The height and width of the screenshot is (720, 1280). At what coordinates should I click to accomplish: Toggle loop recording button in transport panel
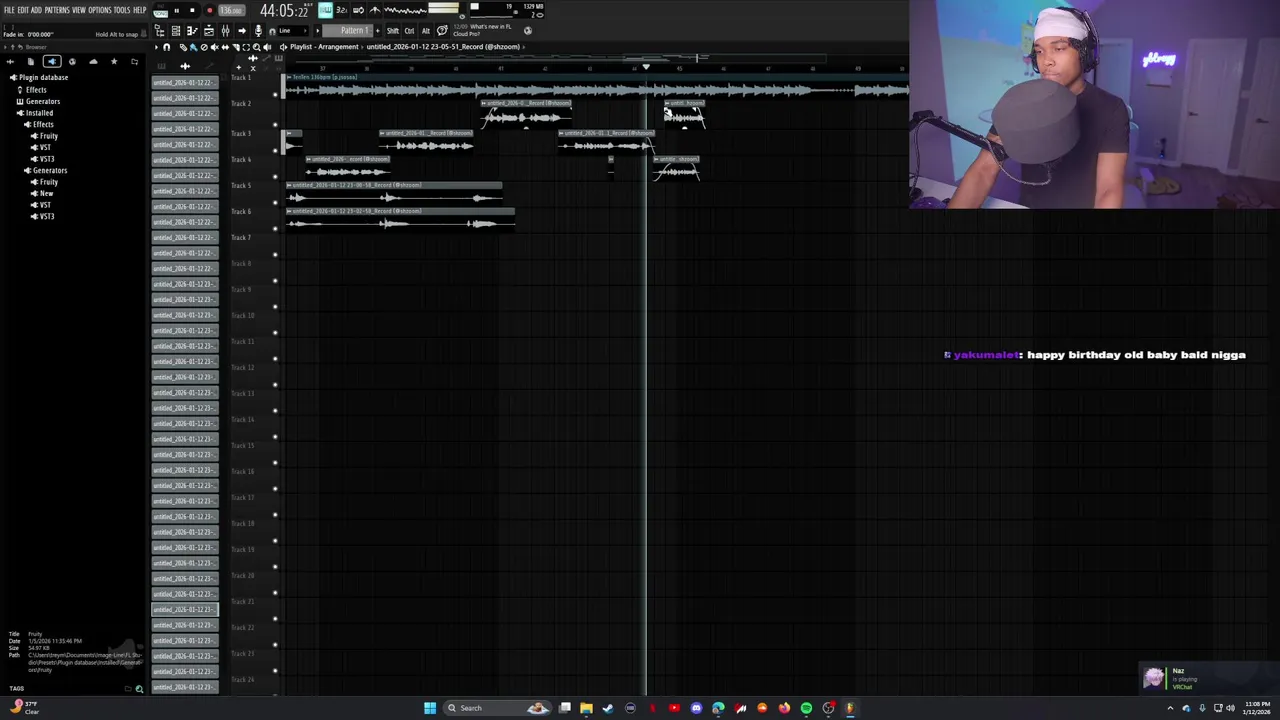[x=358, y=11]
